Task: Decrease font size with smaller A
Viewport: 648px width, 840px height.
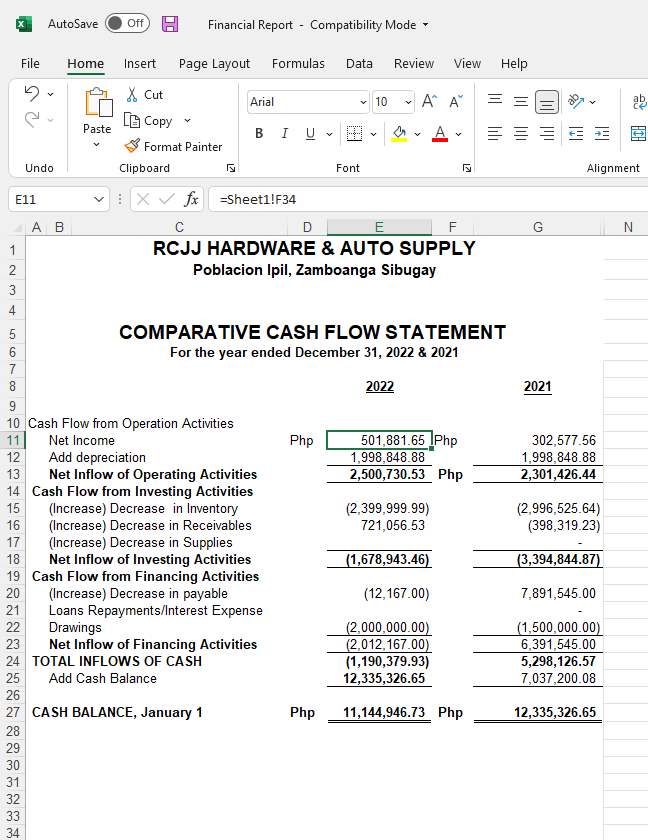Action: [456, 101]
